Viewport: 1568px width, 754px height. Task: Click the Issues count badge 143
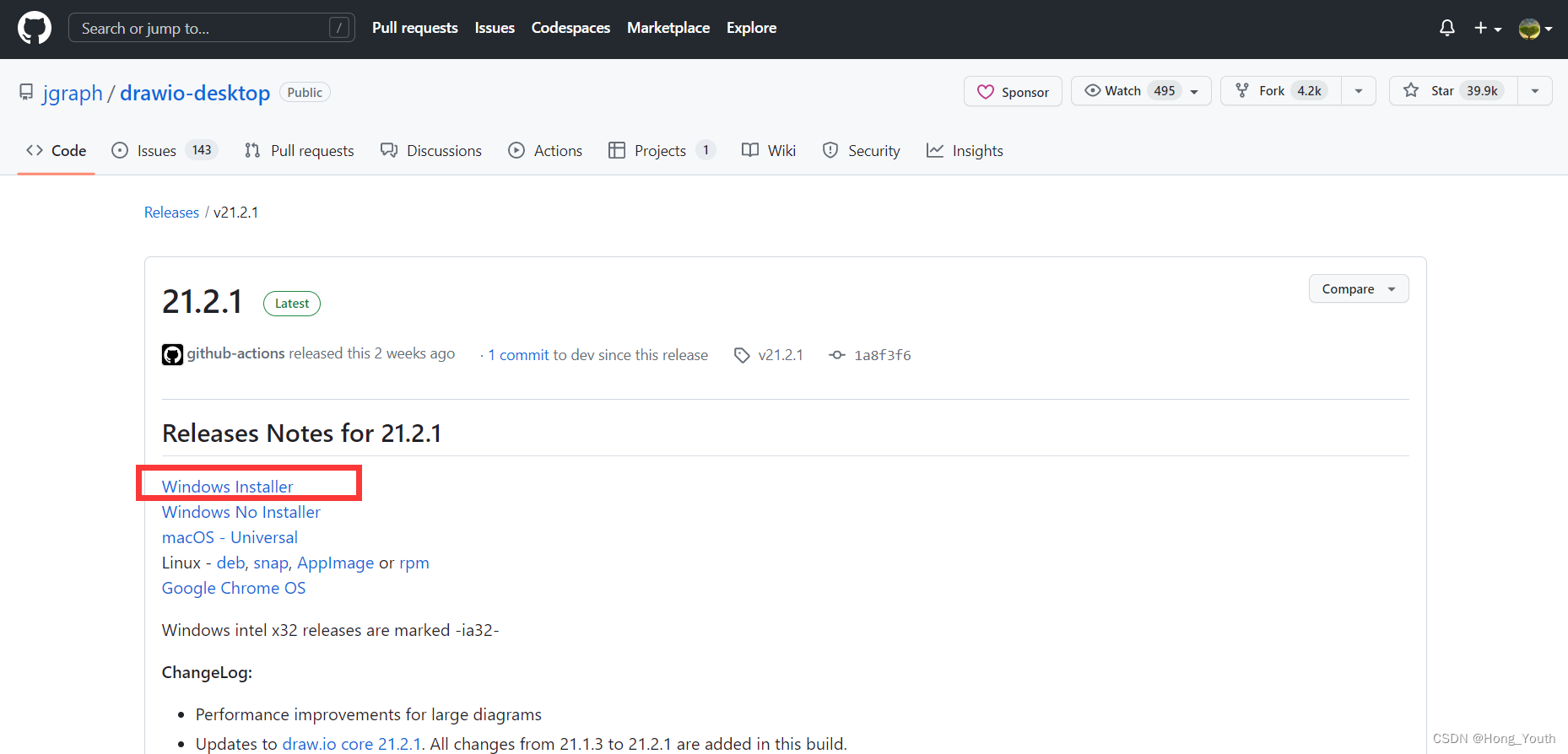pos(202,150)
